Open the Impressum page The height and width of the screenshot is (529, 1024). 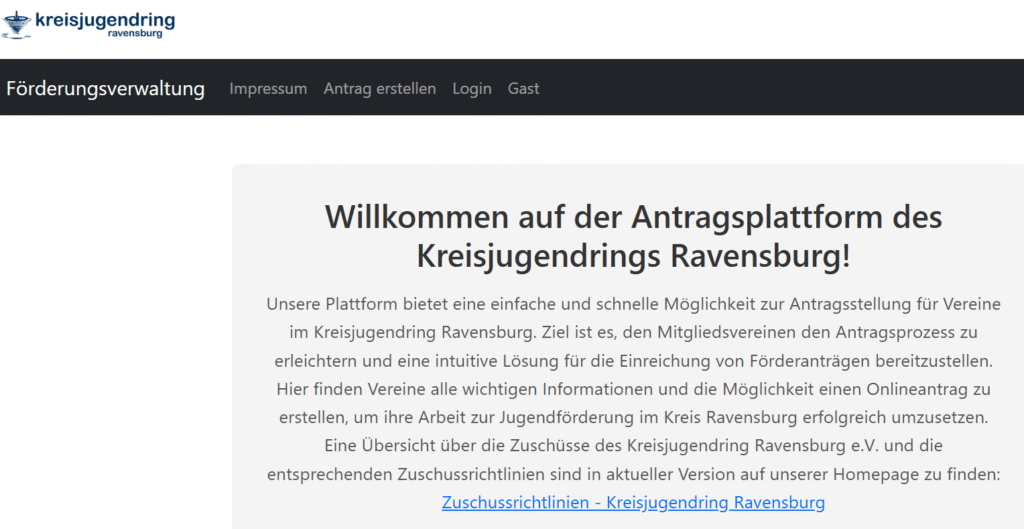[x=268, y=88]
